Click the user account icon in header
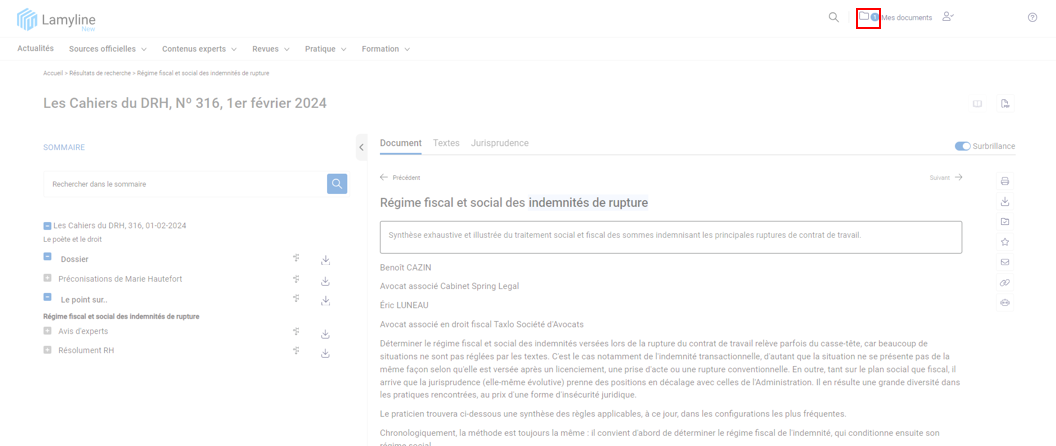 pos(947,17)
